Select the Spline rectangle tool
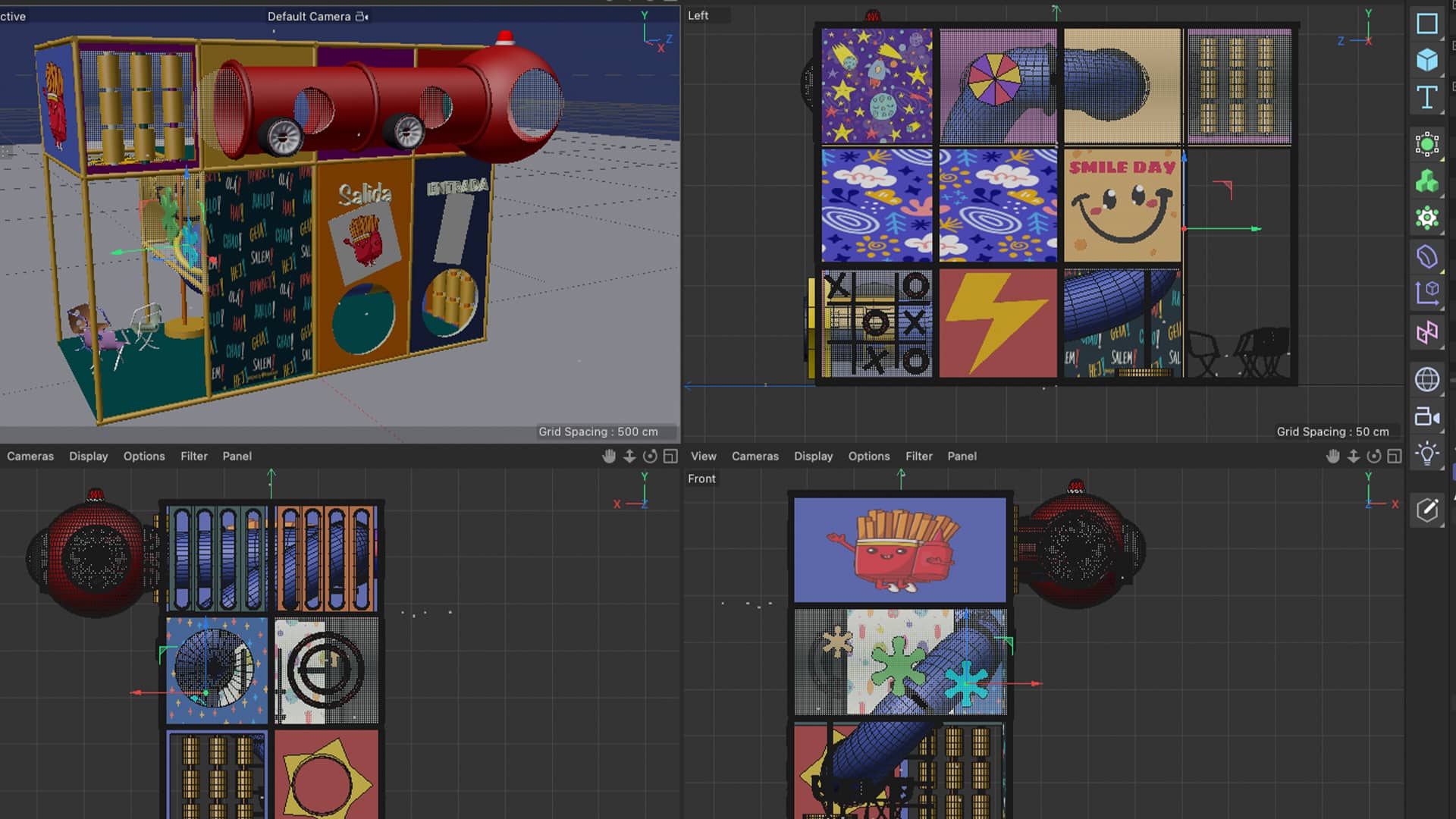1456x819 pixels. [1426, 24]
